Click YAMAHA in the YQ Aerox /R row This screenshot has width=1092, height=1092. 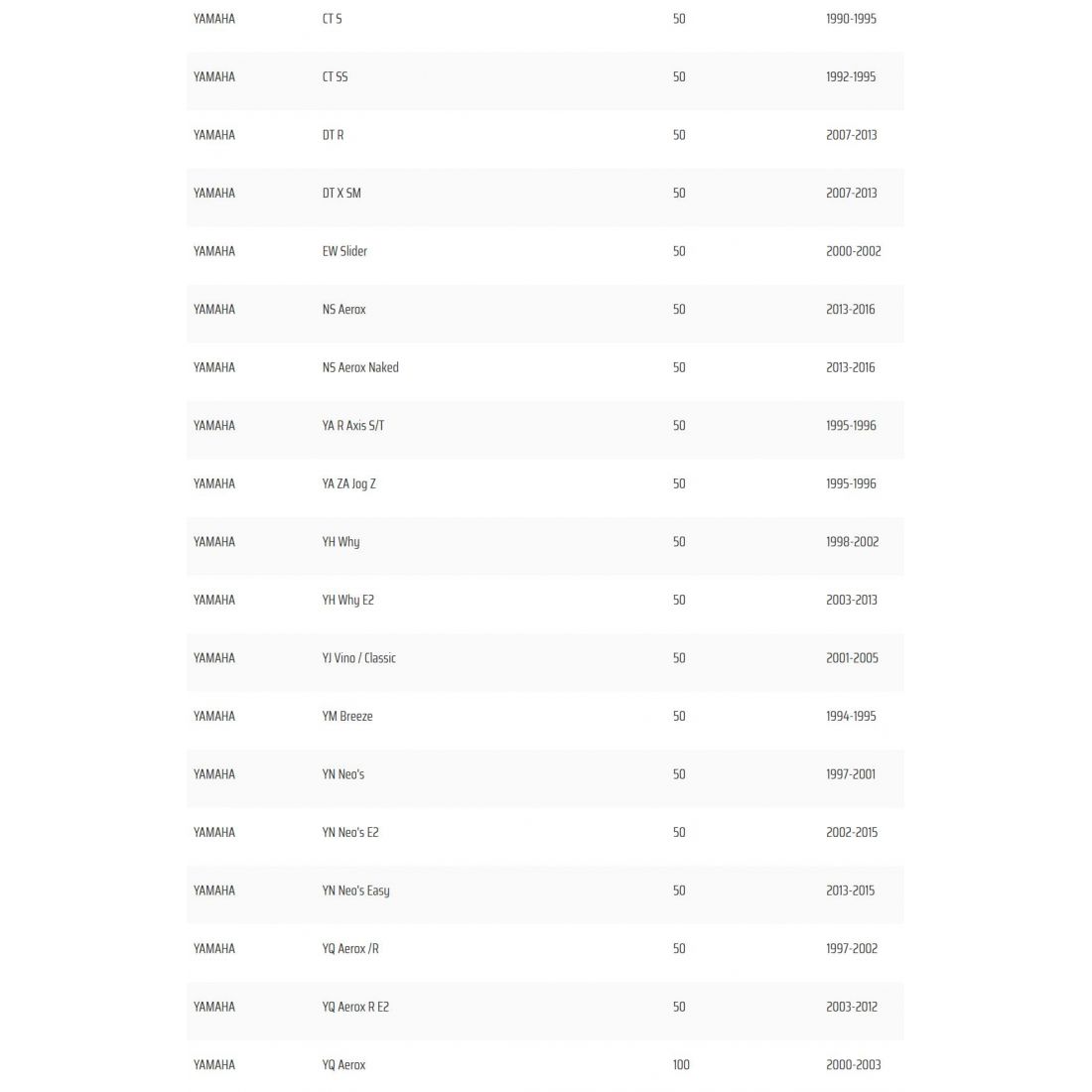tap(214, 949)
